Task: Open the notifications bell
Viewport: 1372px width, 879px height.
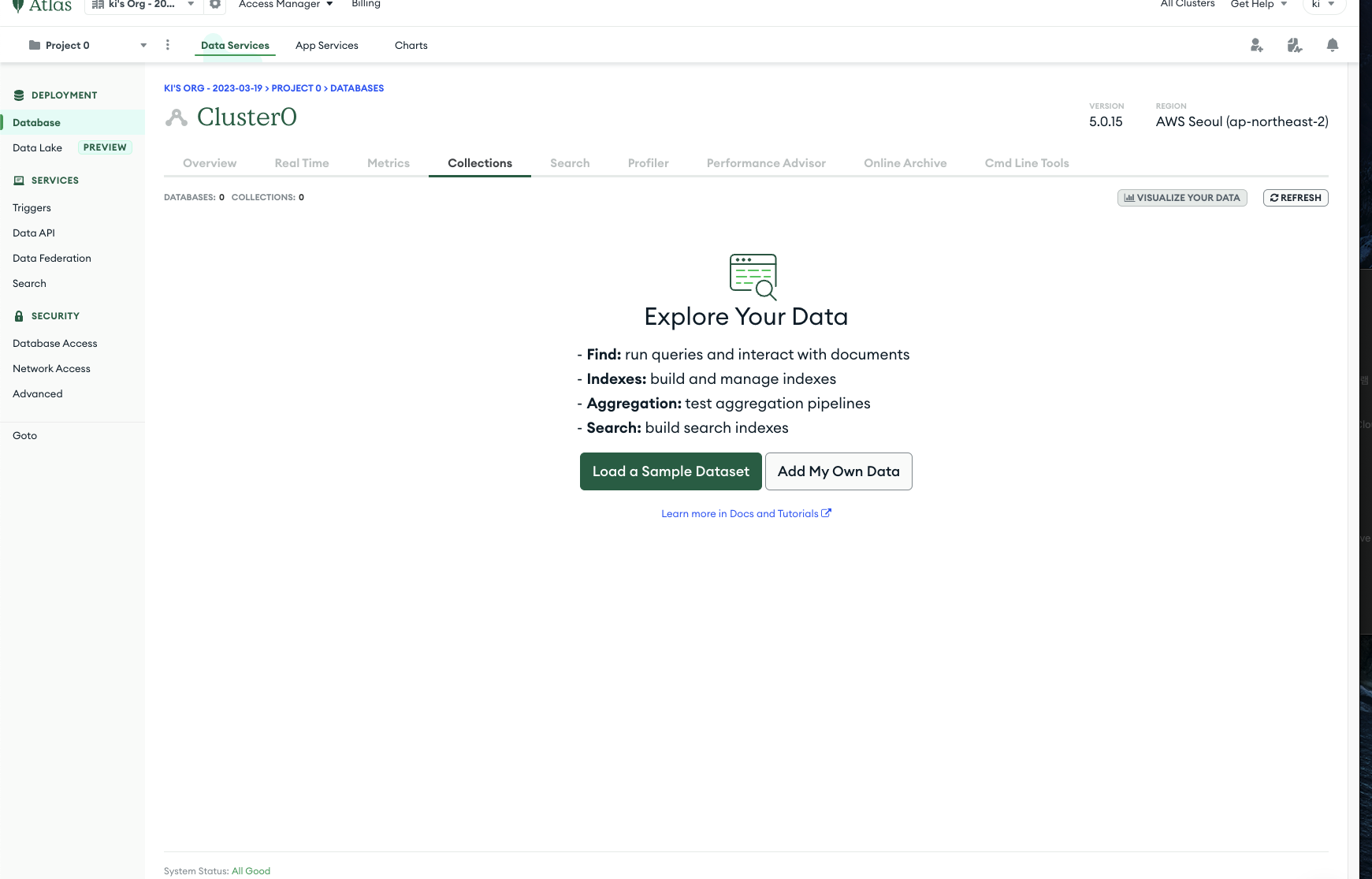Action: 1333,45
